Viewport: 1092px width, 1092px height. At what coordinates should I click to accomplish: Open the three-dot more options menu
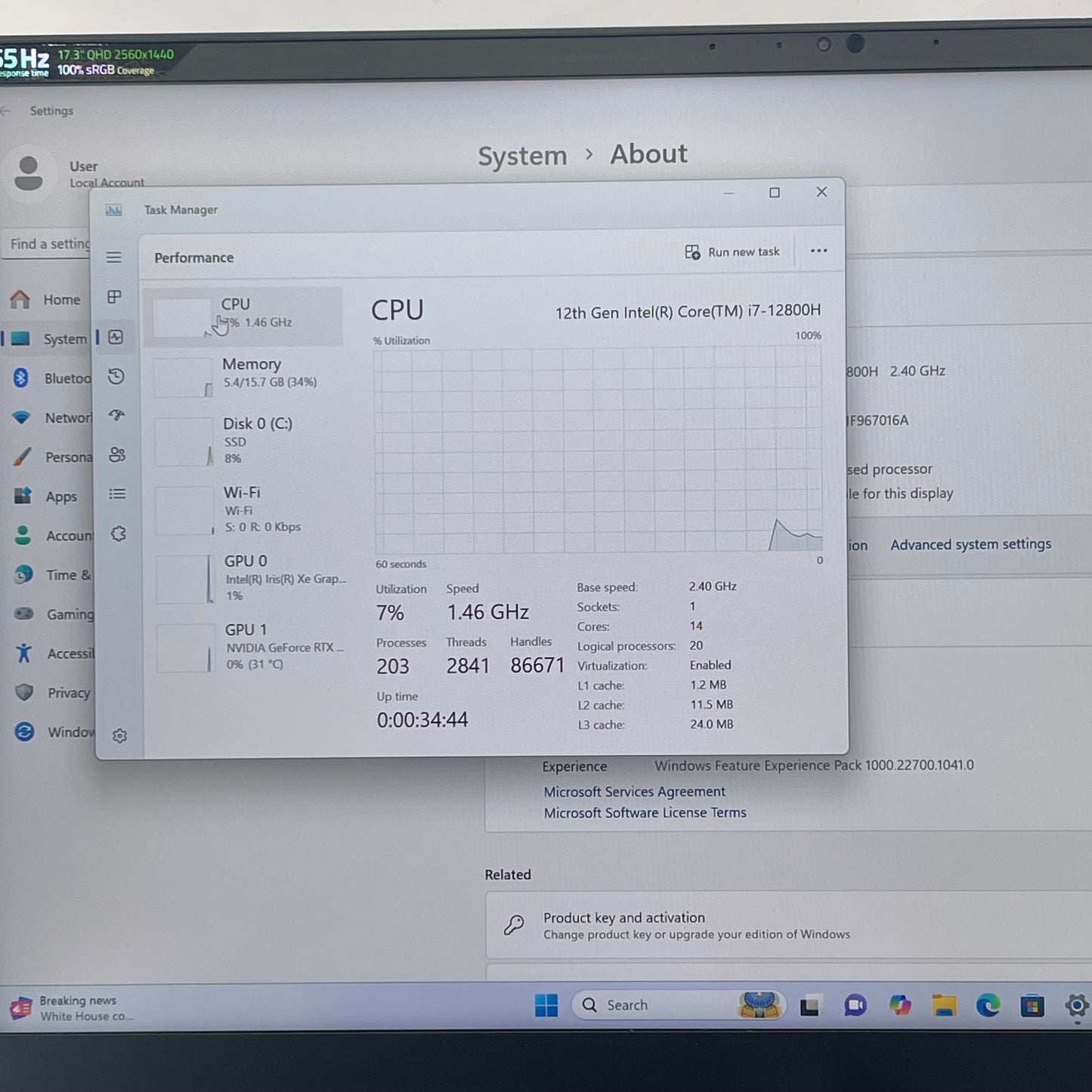tap(818, 251)
